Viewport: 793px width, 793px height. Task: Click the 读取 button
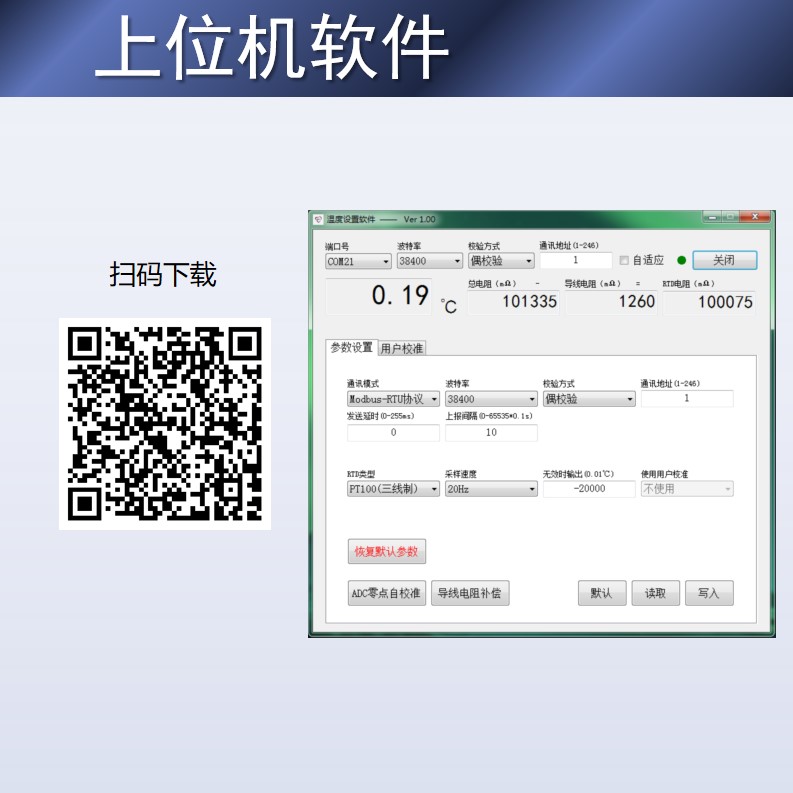[655, 593]
